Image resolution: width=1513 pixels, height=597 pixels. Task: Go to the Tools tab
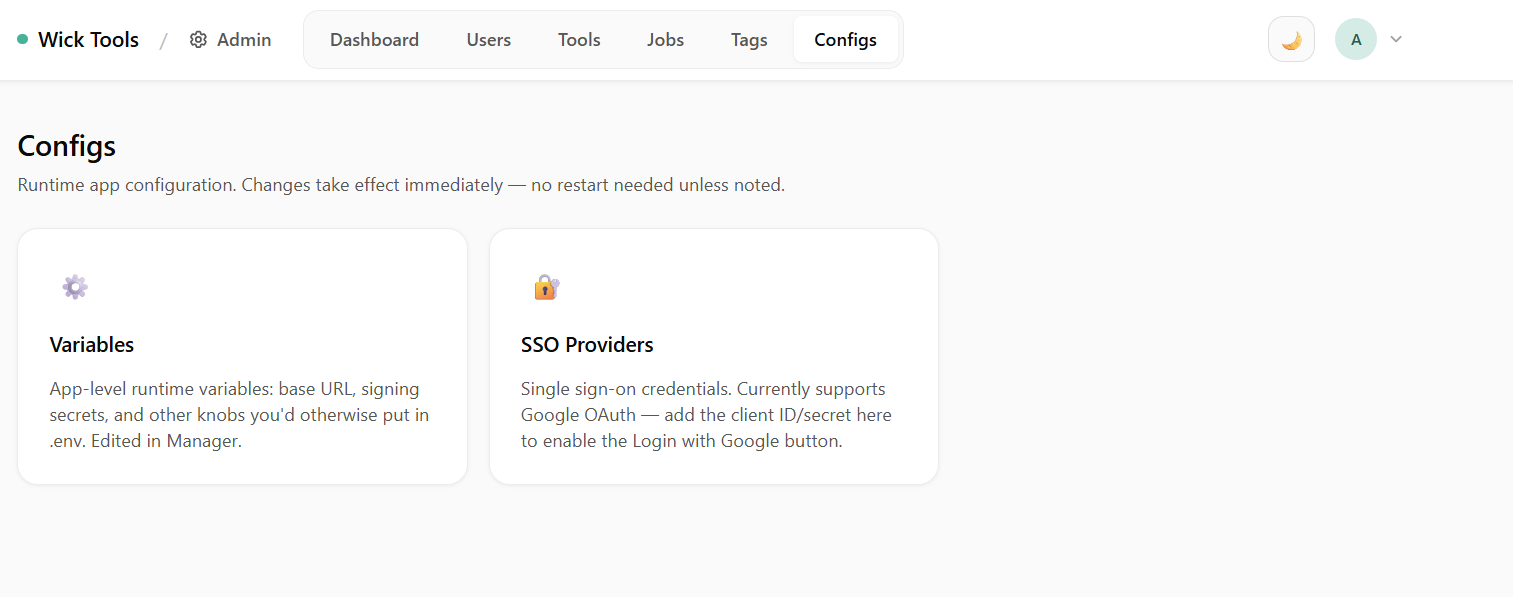coord(579,40)
